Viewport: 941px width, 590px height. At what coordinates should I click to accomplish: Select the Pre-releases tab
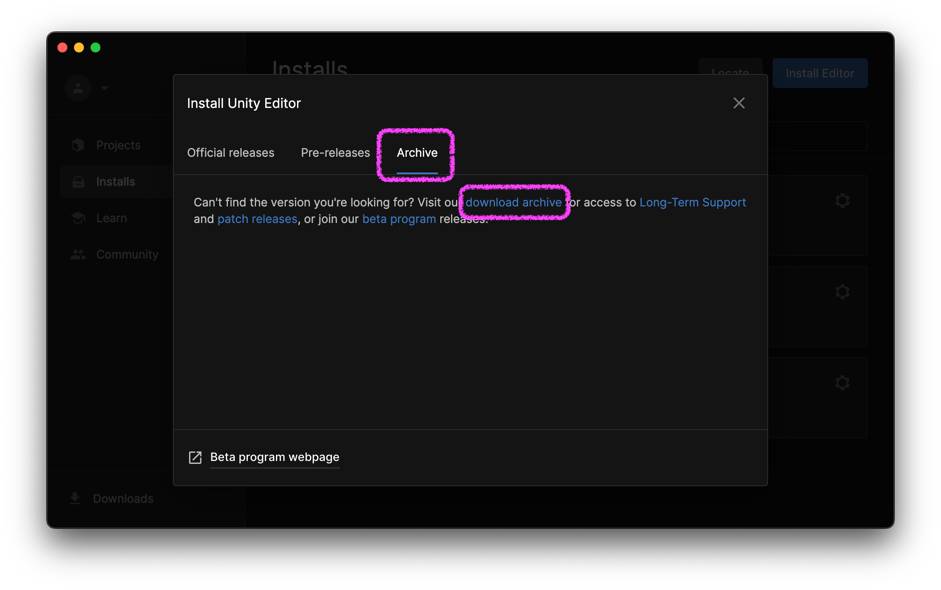335,153
